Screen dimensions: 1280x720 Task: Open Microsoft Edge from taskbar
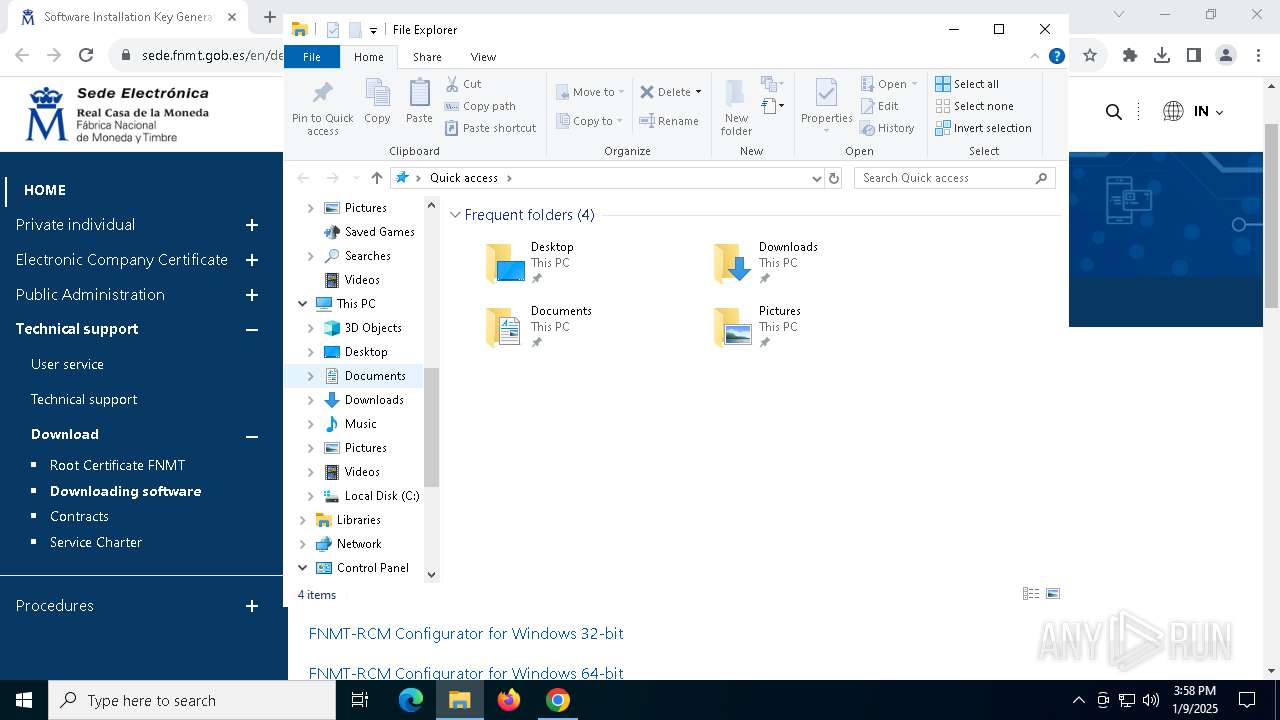(x=411, y=700)
